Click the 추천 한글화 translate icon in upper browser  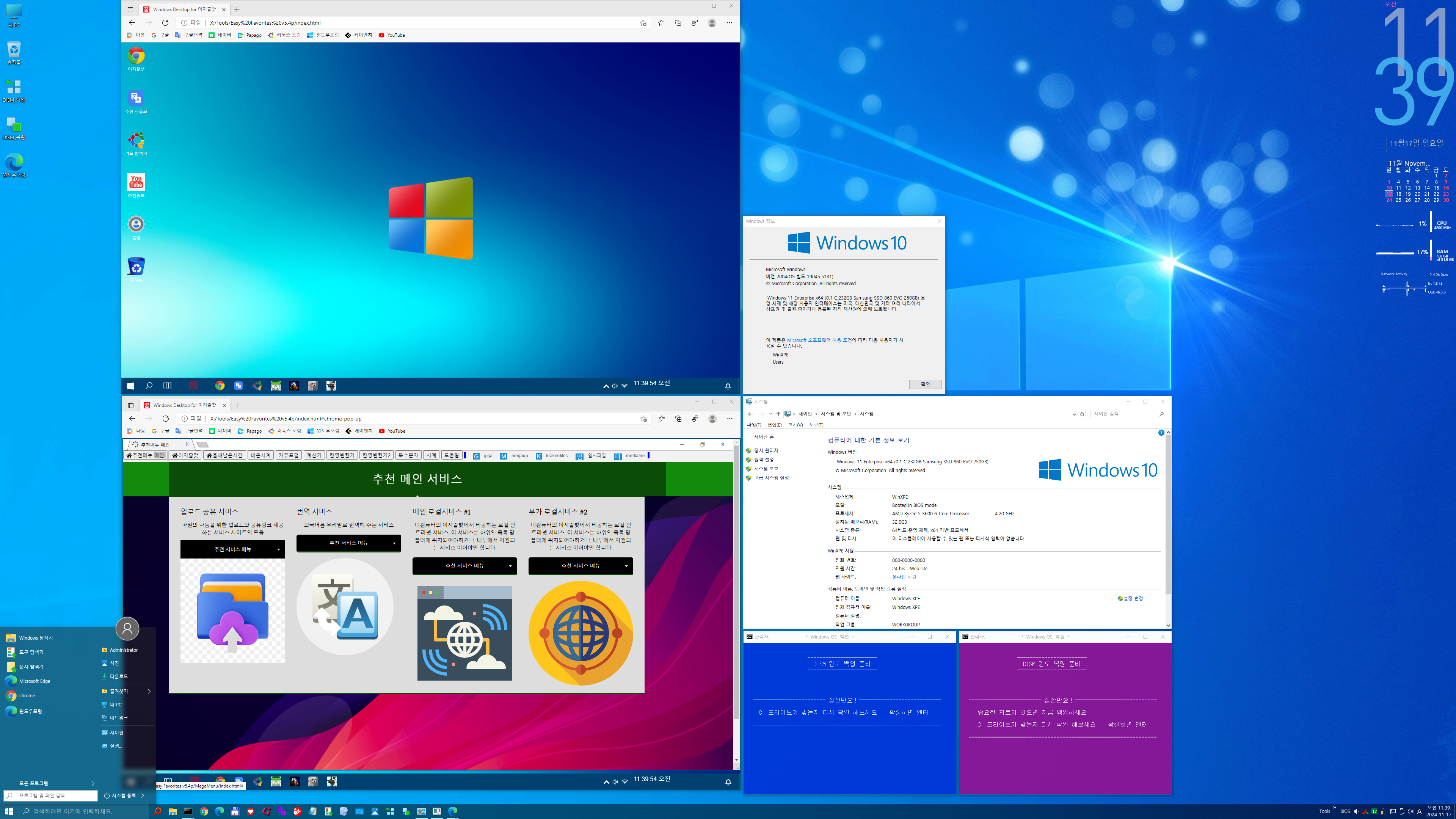(x=136, y=101)
